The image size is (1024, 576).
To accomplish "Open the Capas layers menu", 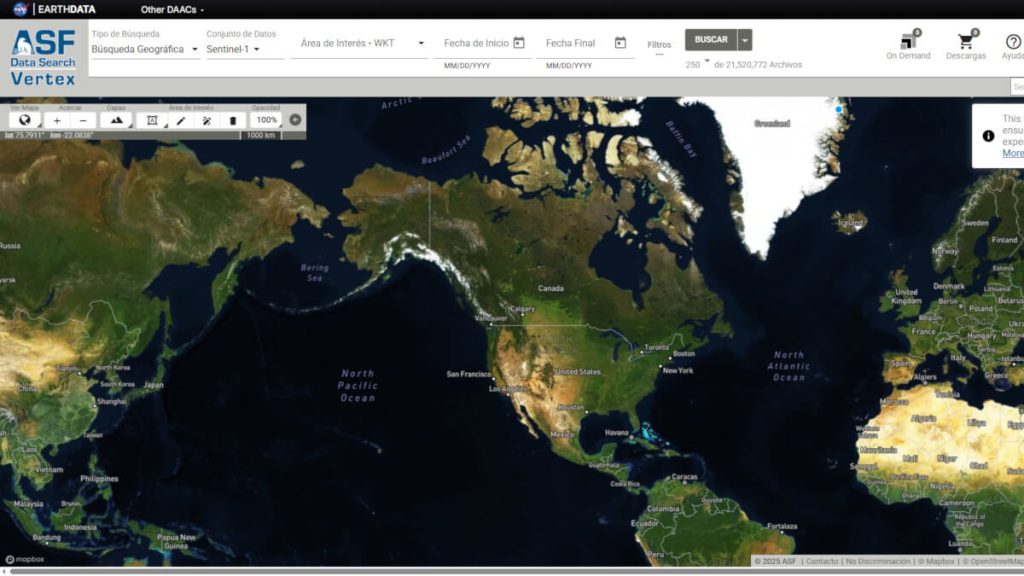I will point(116,120).
